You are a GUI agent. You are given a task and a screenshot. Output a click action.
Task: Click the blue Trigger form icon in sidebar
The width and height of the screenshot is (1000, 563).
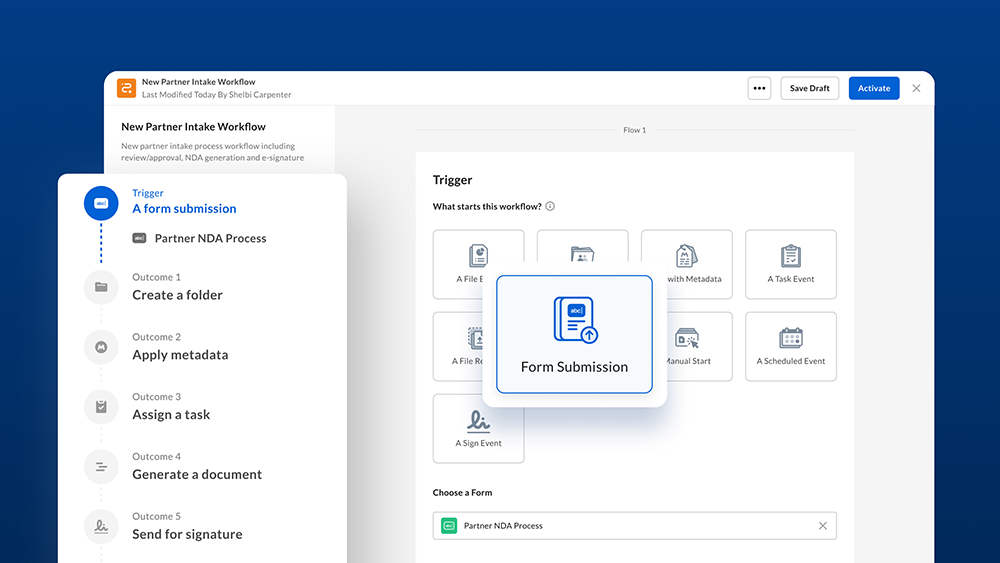(x=101, y=203)
